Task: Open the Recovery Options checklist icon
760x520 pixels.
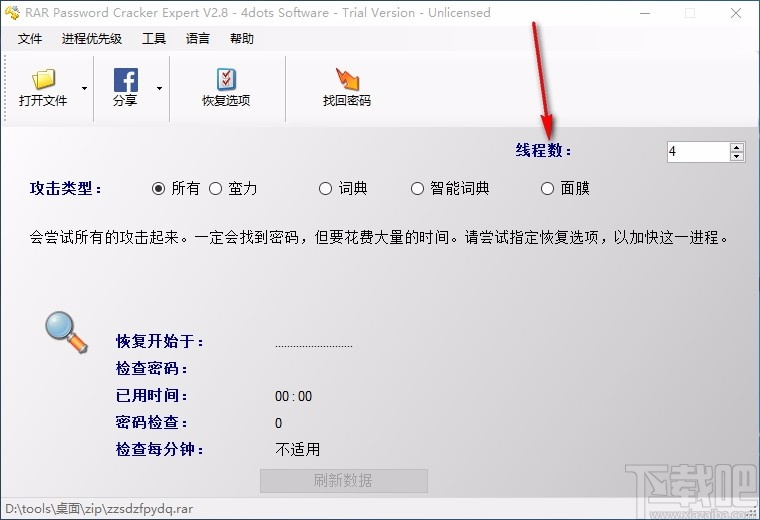Action: coord(226,79)
